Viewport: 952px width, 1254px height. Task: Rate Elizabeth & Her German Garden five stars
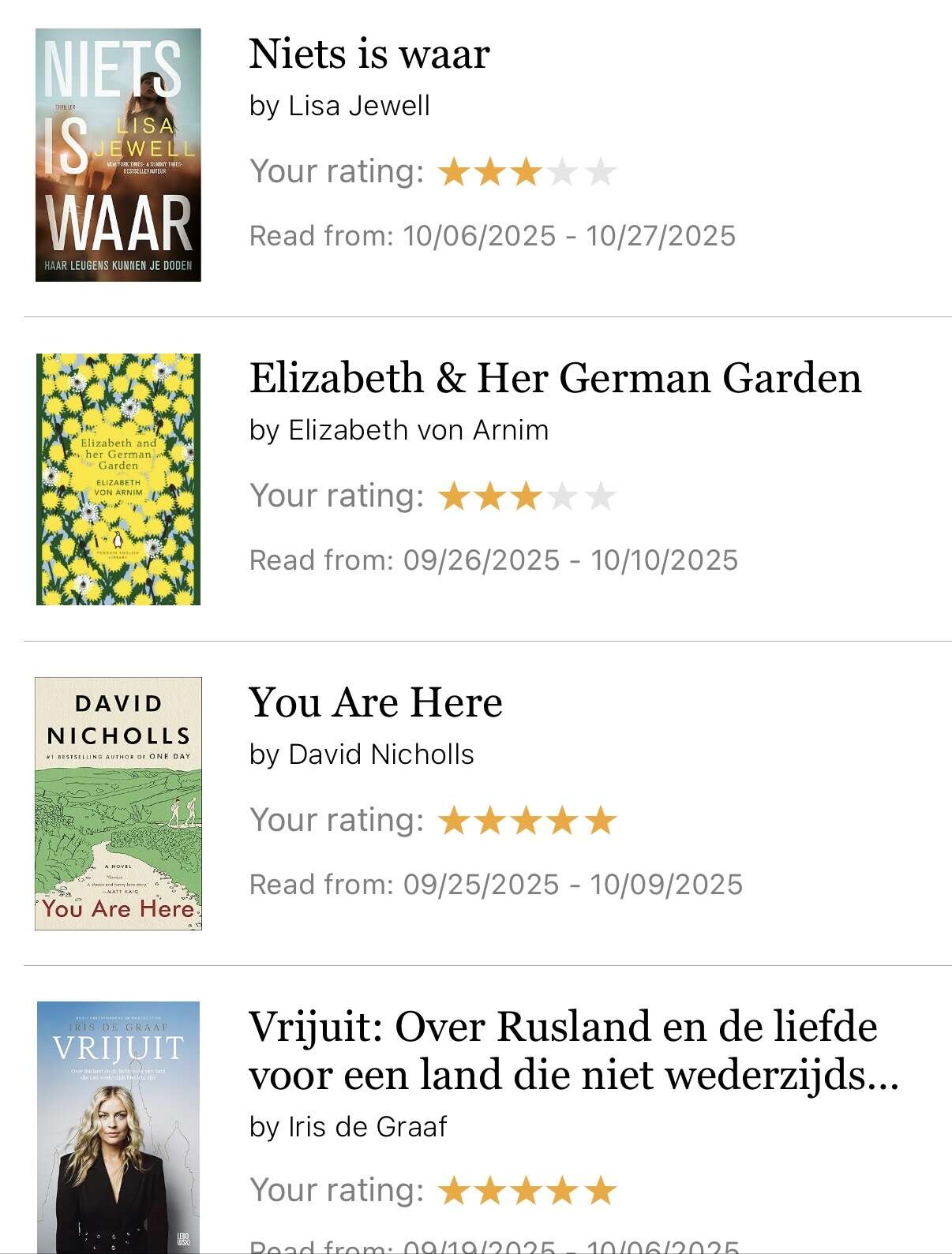601,496
